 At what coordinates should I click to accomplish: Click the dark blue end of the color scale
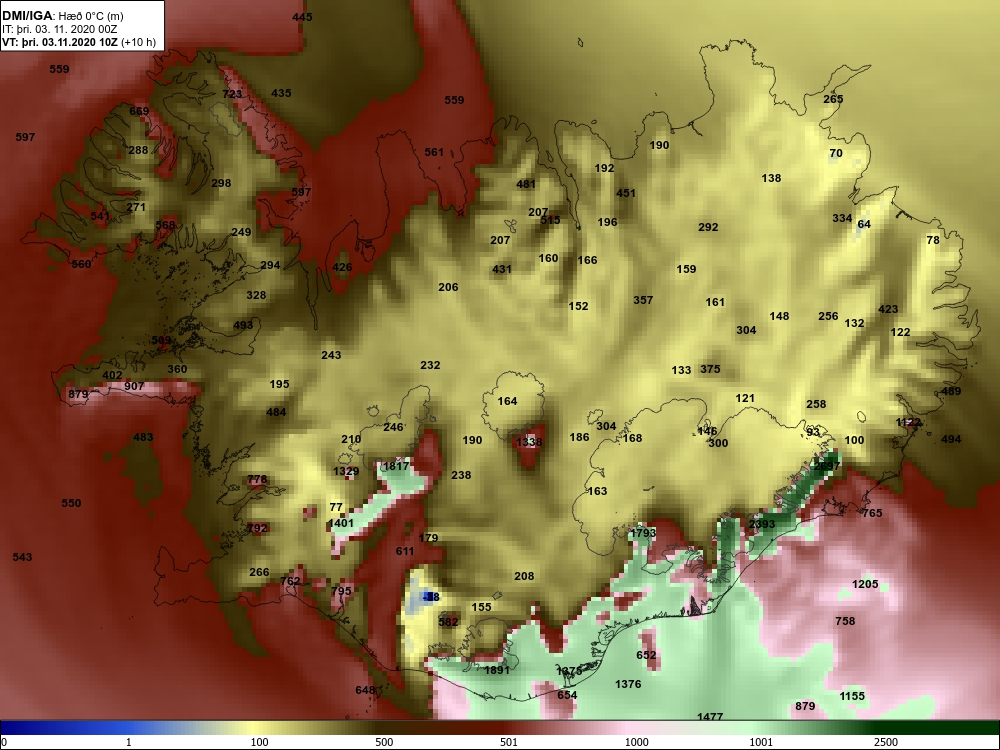click(x=26, y=728)
